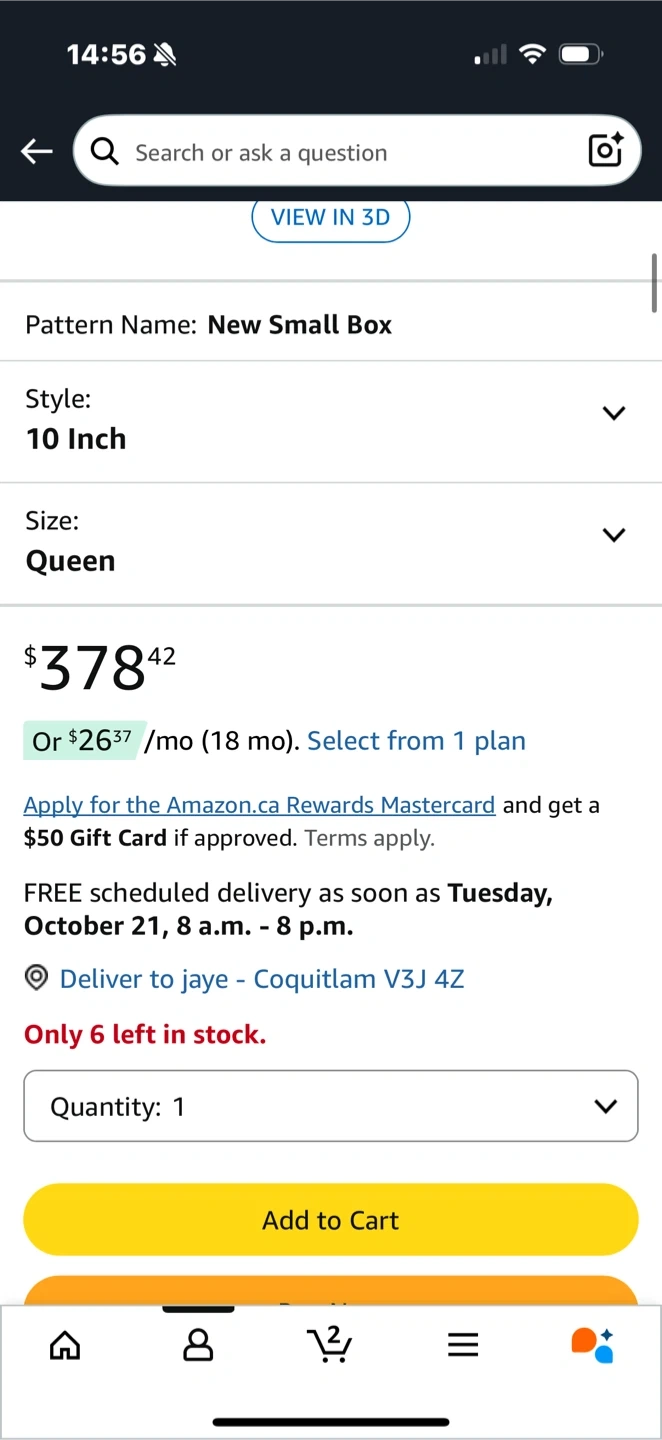Open the Rufus AI assistant icon

pyautogui.click(x=592, y=1344)
